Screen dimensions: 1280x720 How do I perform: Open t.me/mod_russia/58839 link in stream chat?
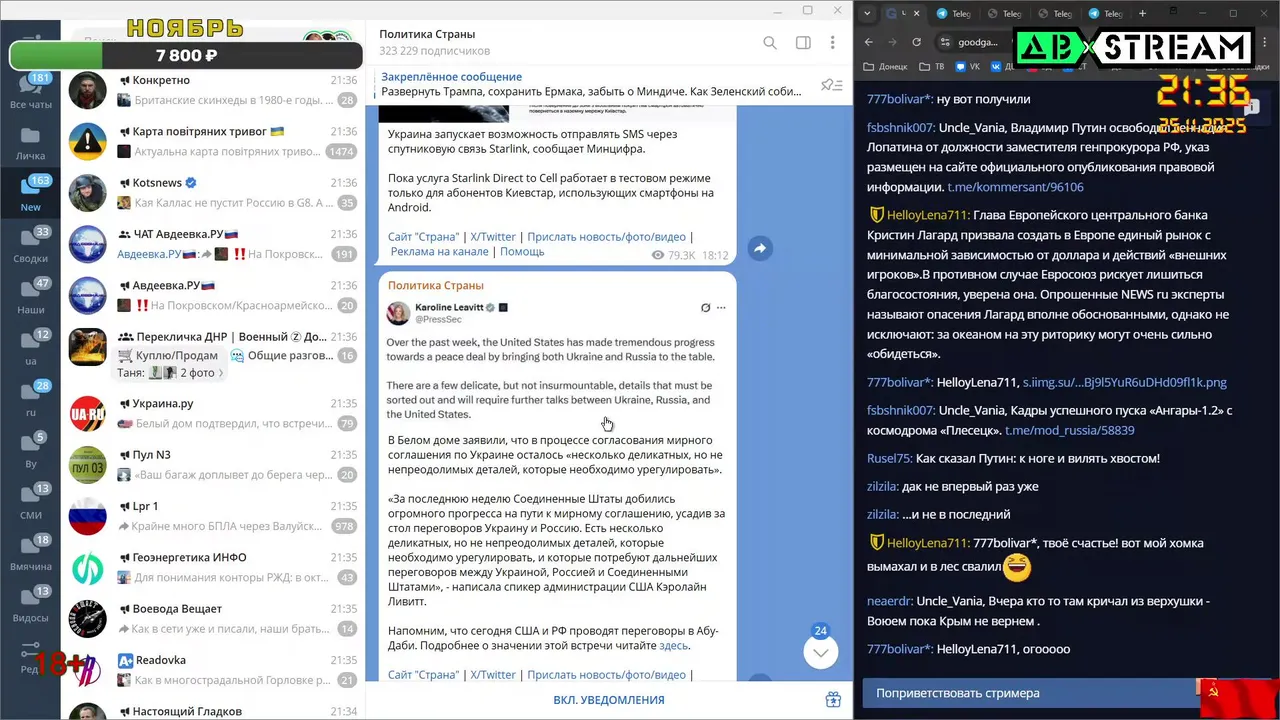click(x=1069, y=430)
